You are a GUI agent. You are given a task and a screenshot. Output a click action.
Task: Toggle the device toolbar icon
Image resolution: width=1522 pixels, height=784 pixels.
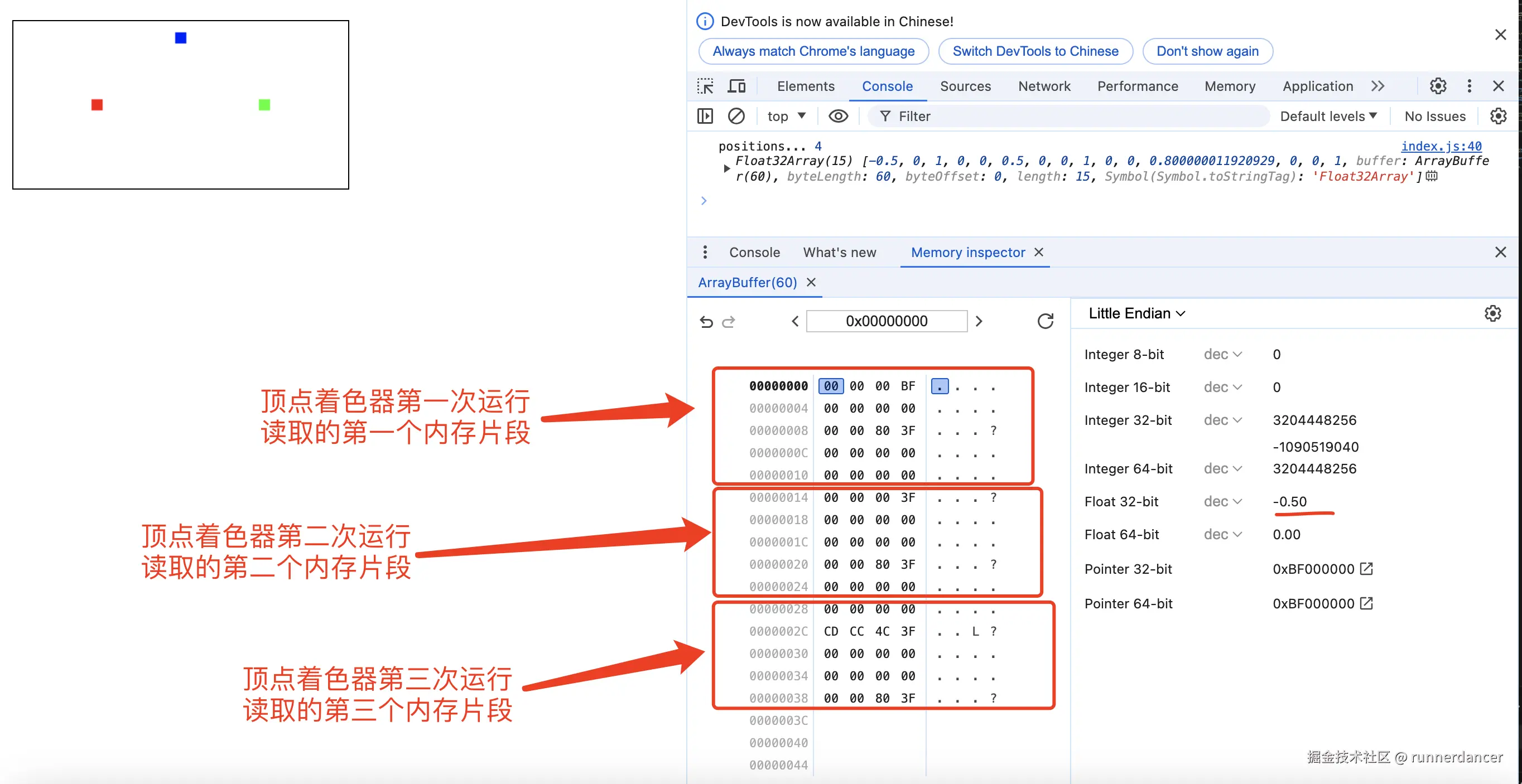(x=736, y=86)
